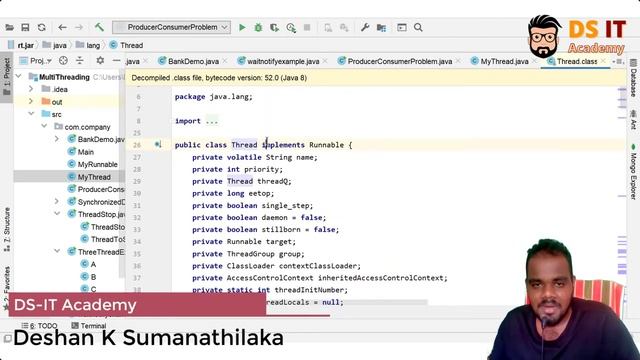The image size is (640, 360).
Task: Expand the .idea folder
Action: [31, 89]
